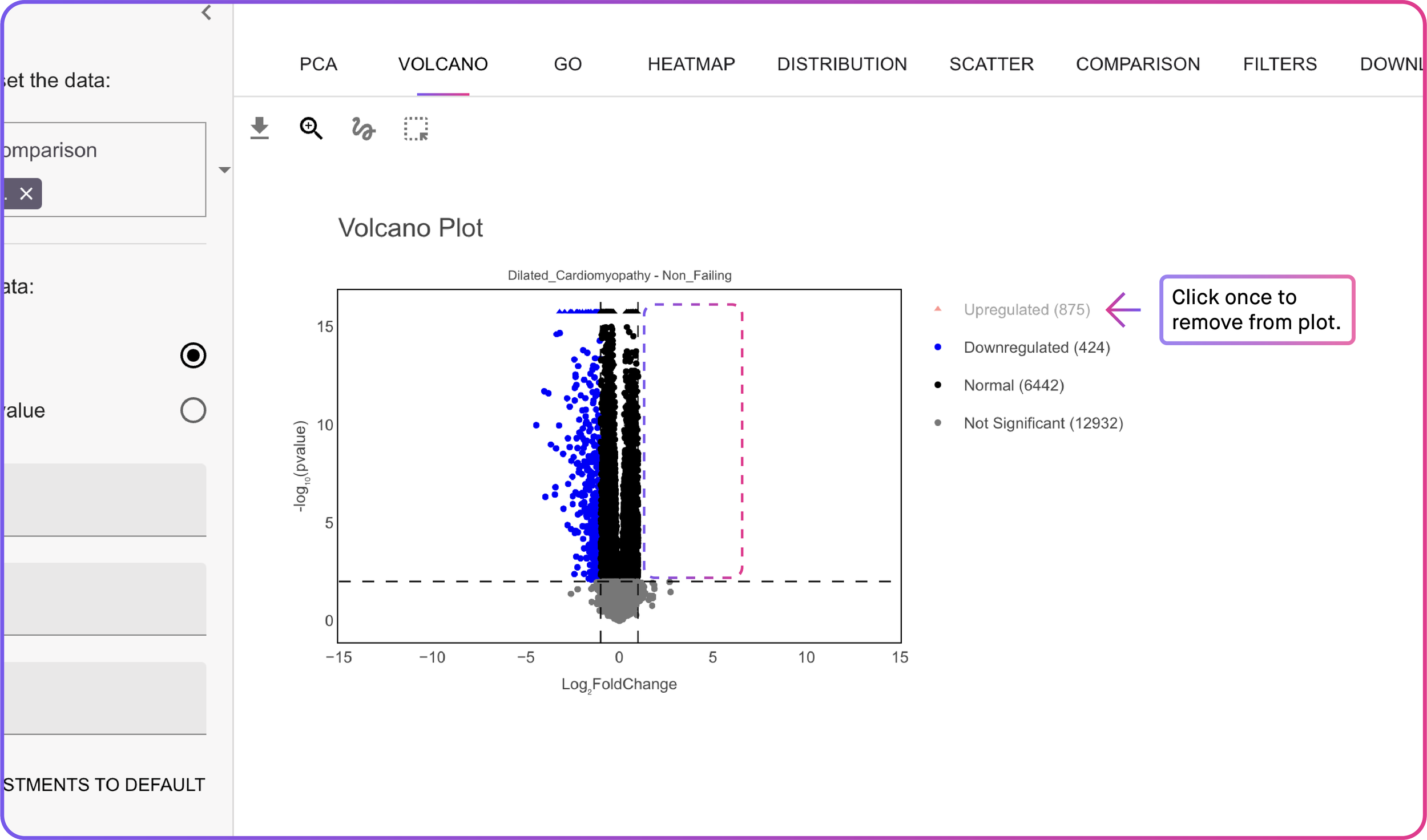Remove the selected comparison chip

point(26,193)
